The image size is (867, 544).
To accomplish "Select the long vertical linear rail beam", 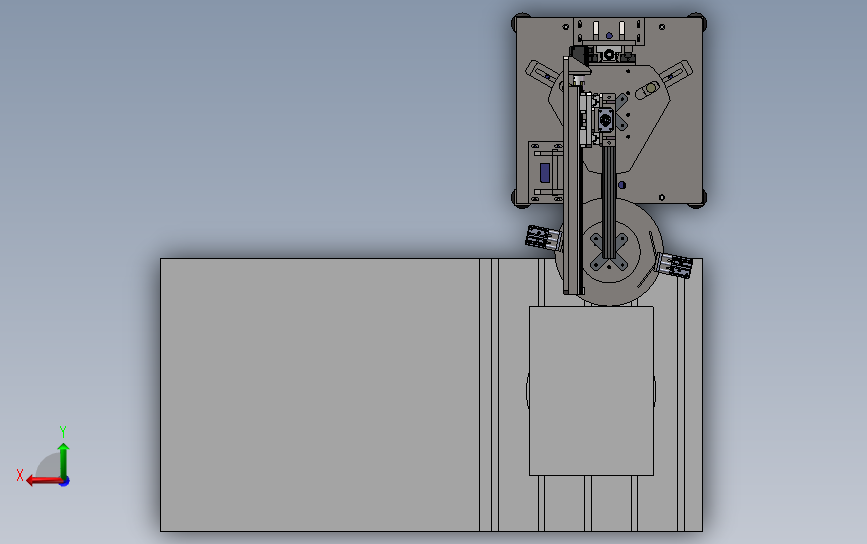I will coord(573,176).
